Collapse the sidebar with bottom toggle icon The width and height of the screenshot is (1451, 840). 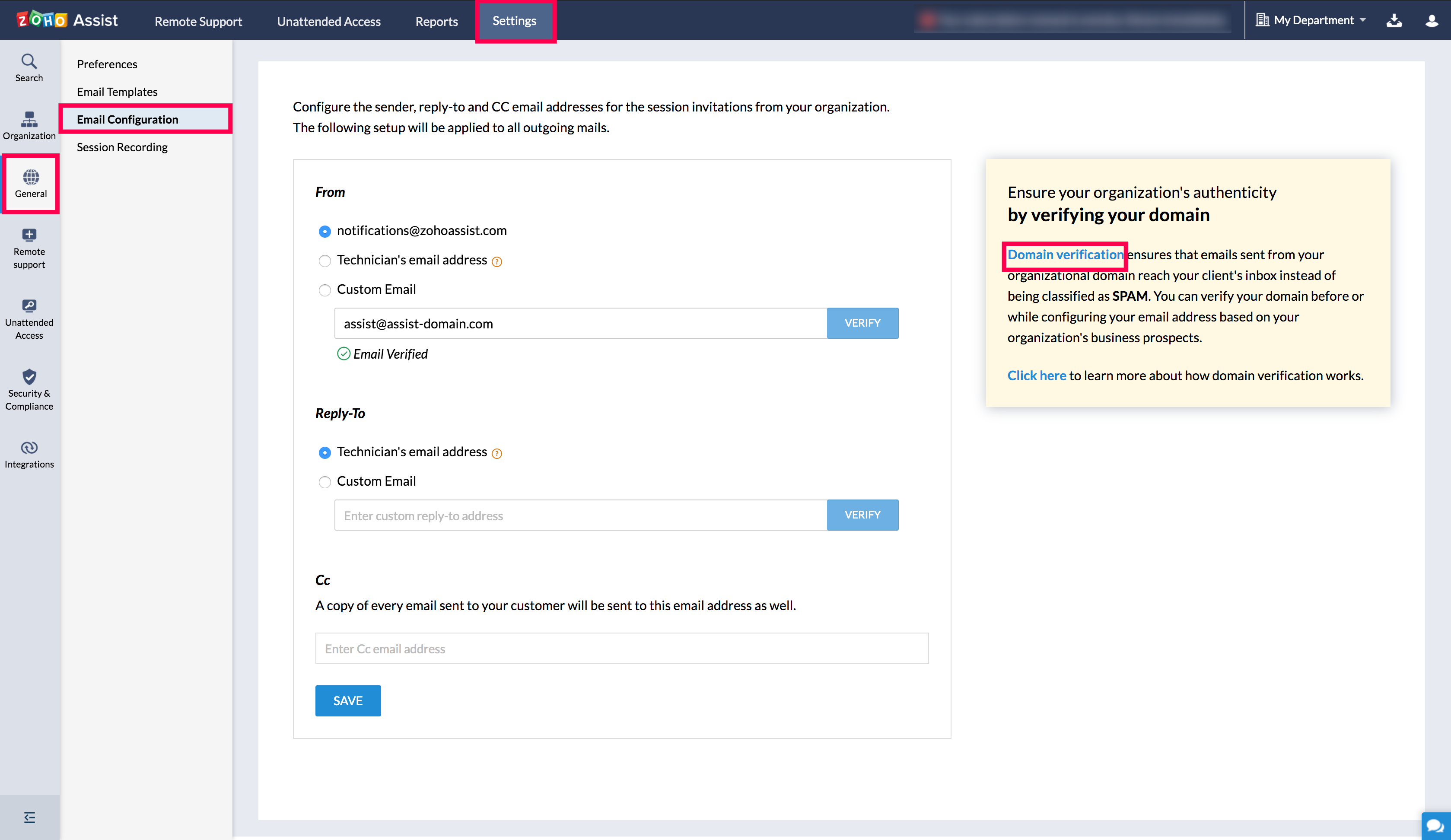point(29,817)
